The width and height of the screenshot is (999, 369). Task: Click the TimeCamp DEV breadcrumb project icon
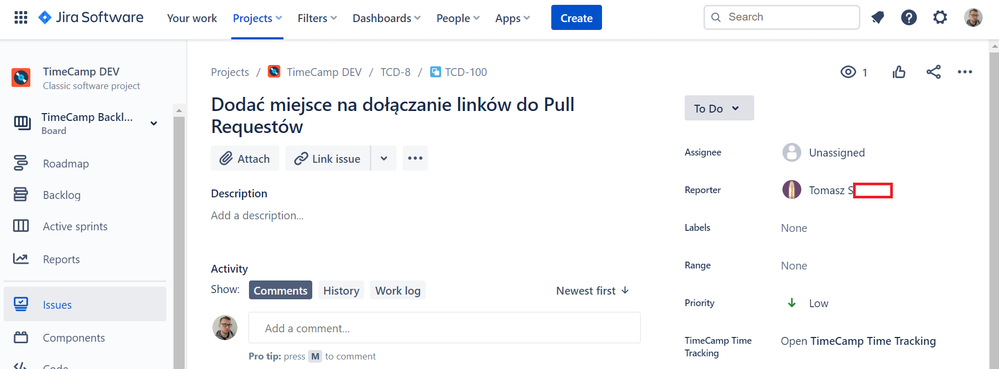[274, 72]
